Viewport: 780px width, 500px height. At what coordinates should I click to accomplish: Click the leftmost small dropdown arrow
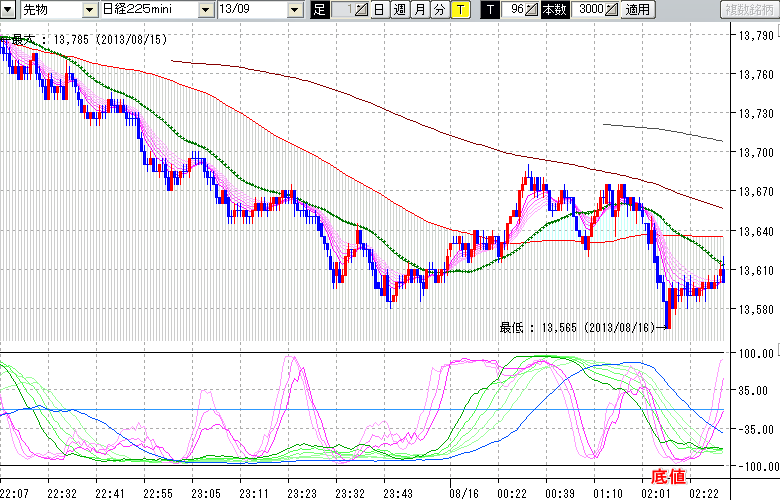pyautogui.click(x=10, y=10)
